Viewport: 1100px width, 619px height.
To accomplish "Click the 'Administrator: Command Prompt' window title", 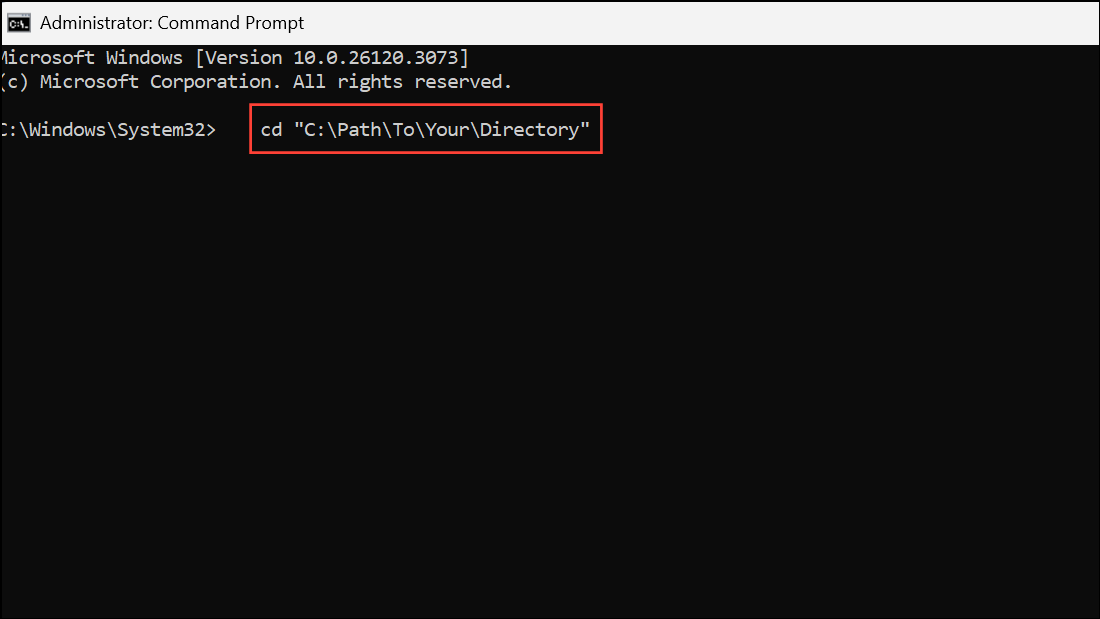I will 172,23.
